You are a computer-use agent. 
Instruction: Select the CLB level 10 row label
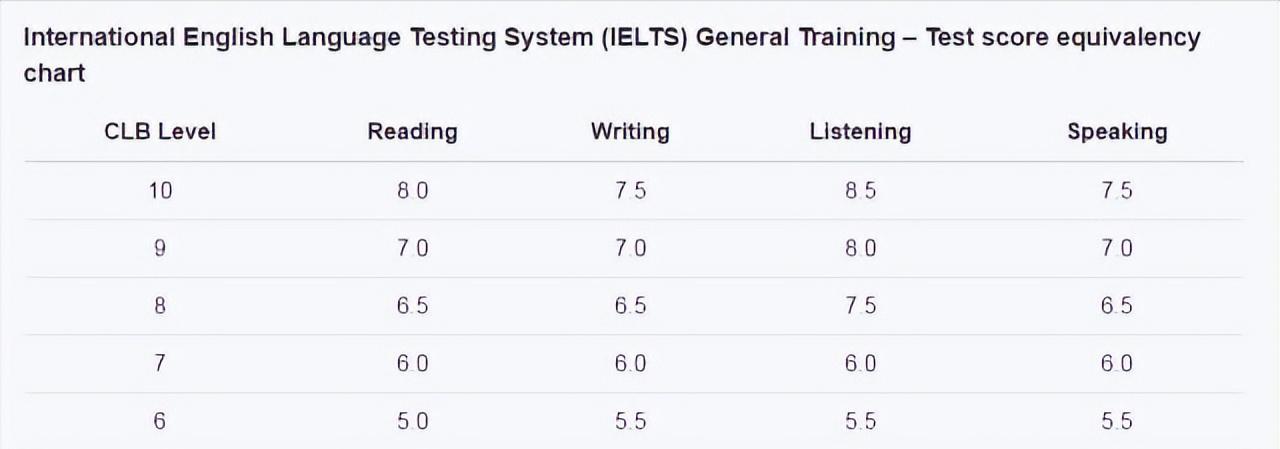tap(160, 191)
